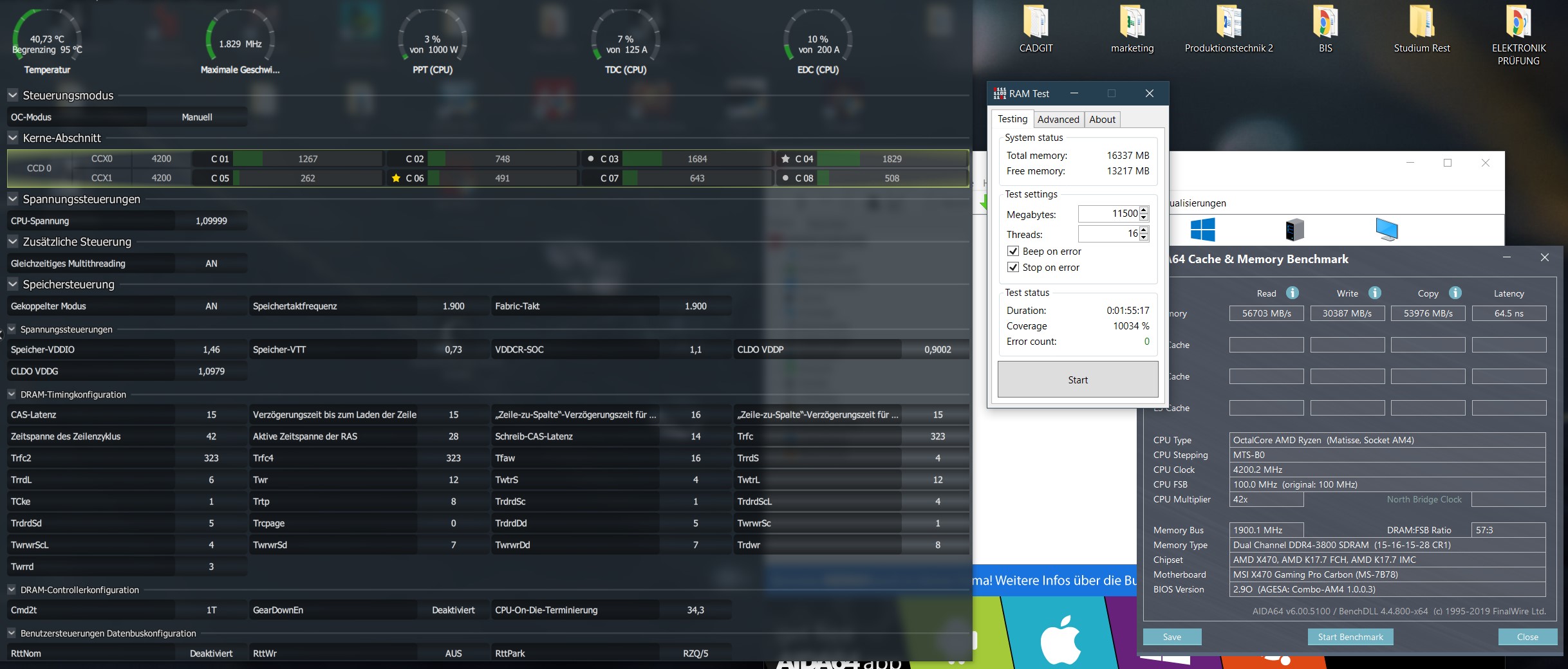Collapse the top Spannungssteuerungen section
Screen dimensions: 1568x669
(12, 199)
